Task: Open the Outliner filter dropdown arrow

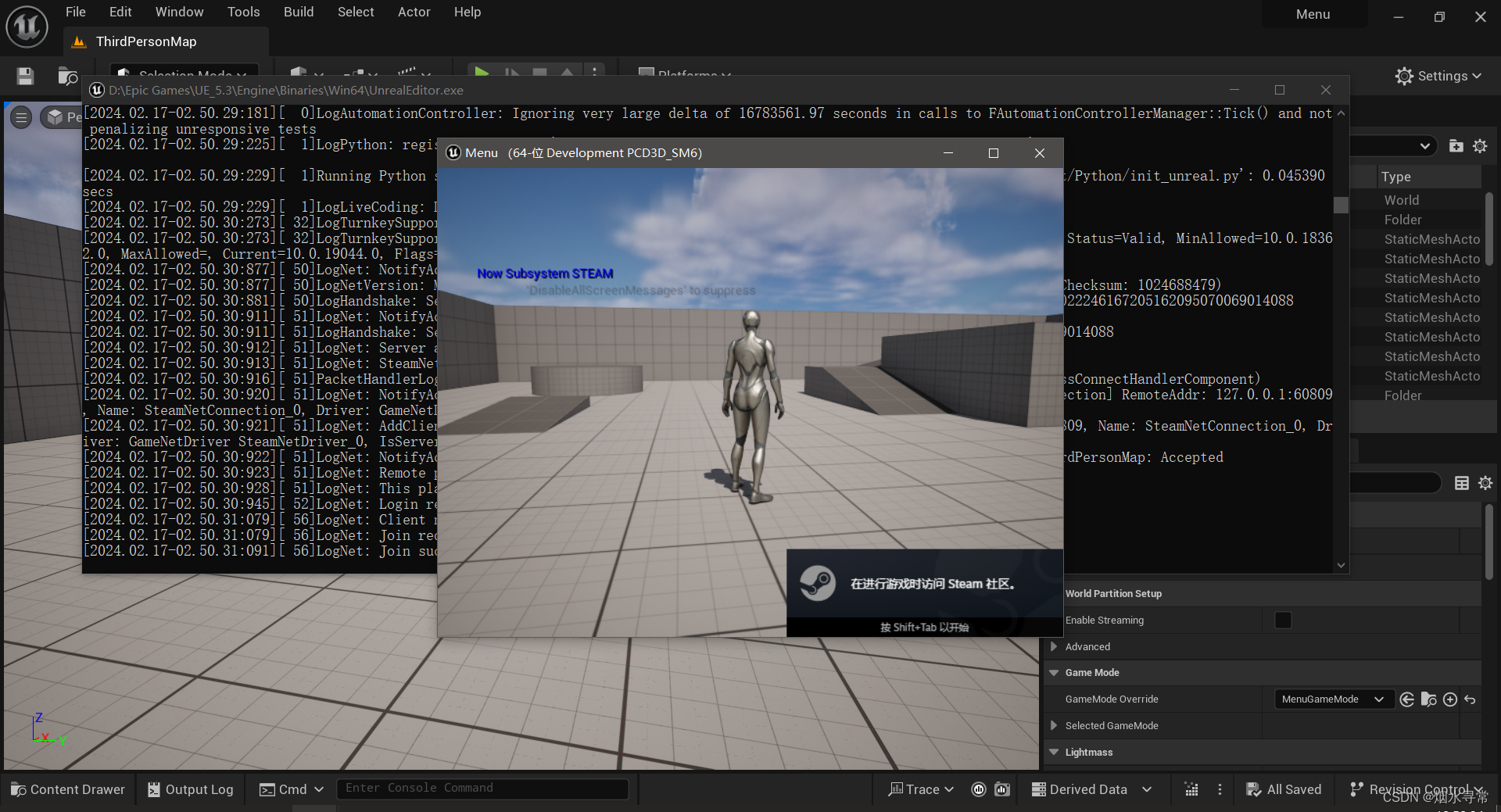Action: pos(1424,146)
